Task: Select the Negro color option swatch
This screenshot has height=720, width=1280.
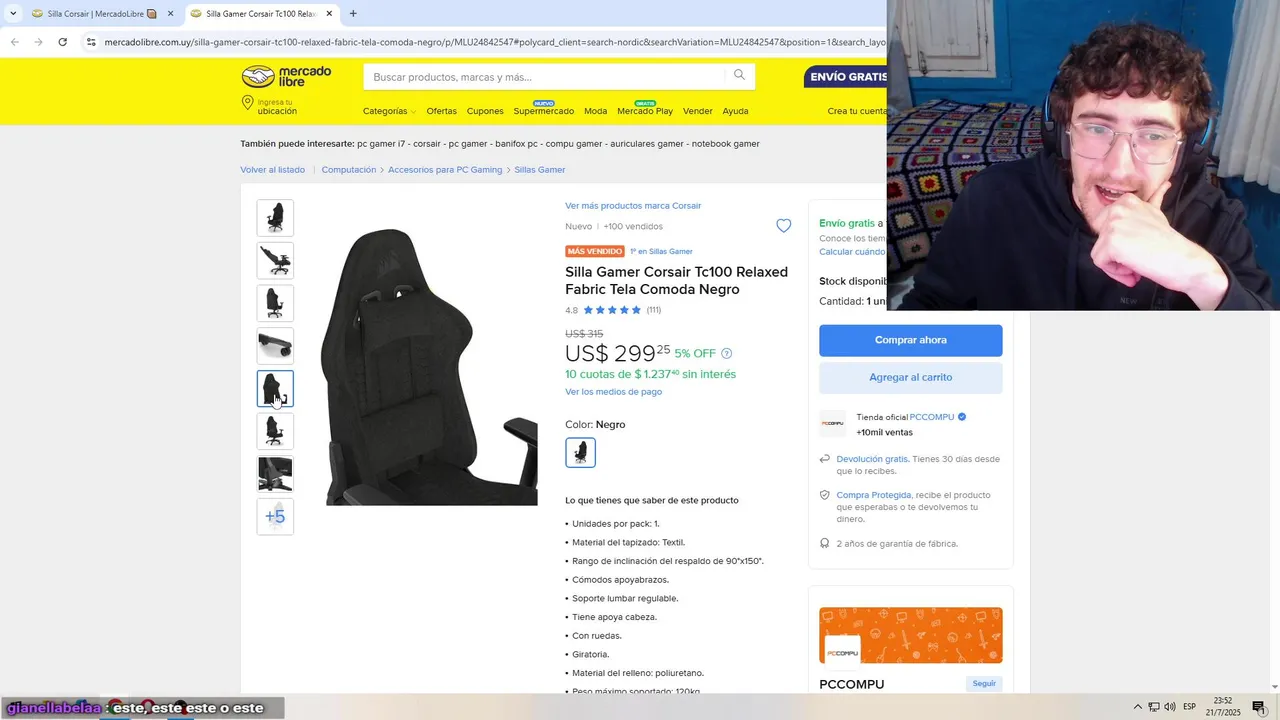Action: [580, 452]
